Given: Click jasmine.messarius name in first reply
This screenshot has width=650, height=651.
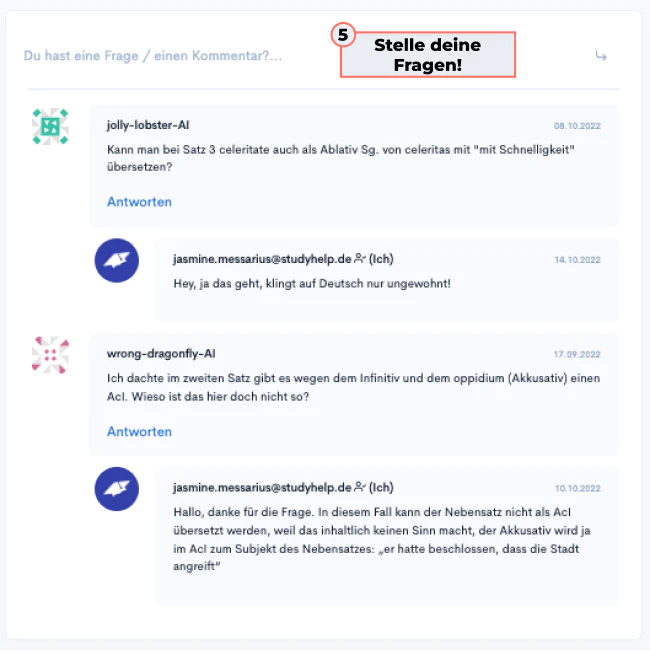Looking at the screenshot, I should click(262, 259).
